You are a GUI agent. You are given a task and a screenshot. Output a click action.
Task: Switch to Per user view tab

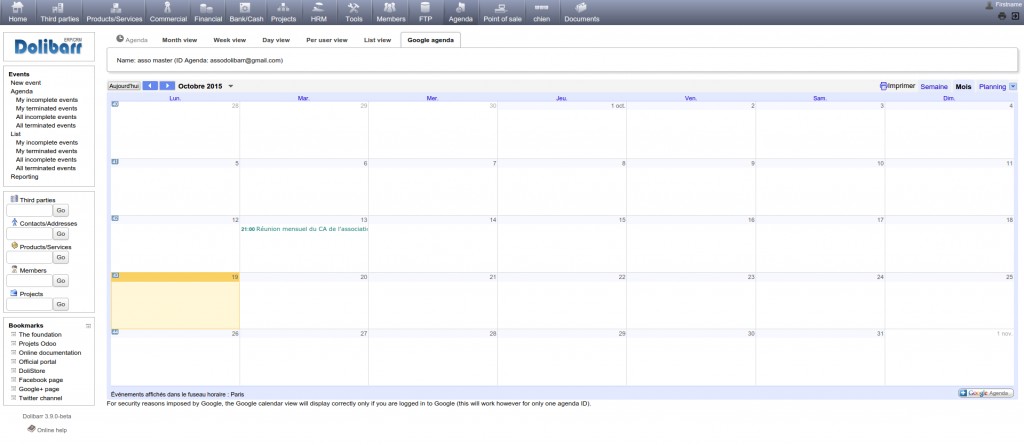(327, 40)
